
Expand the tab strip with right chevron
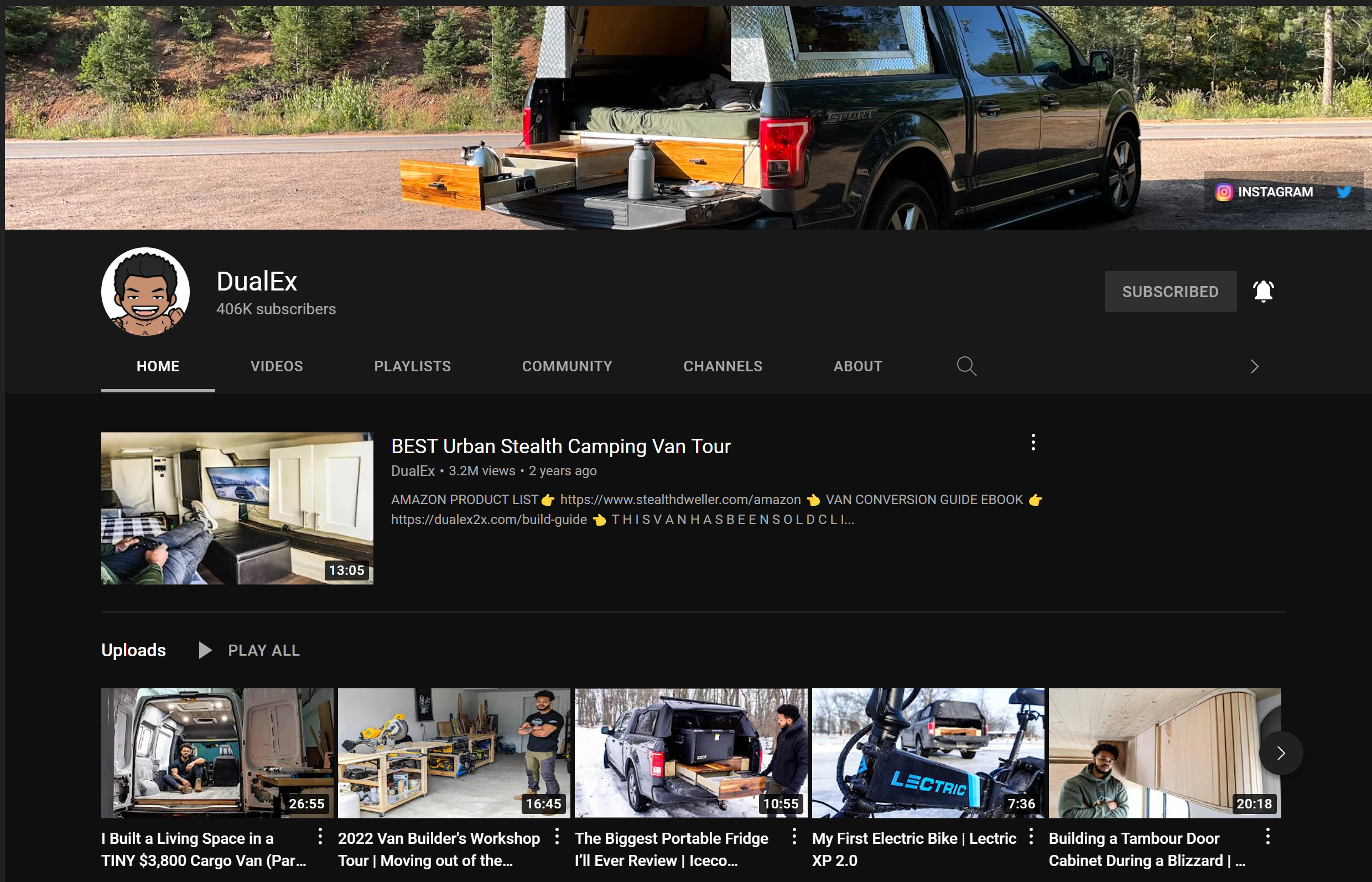1254,366
